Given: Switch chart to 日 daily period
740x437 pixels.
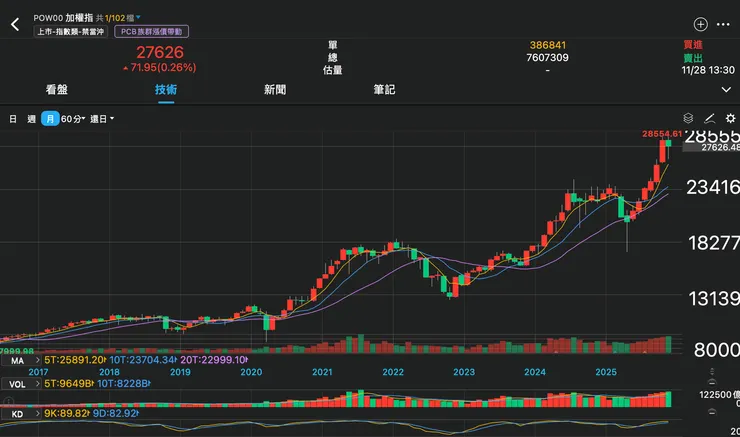Looking at the screenshot, I should click(x=13, y=118).
